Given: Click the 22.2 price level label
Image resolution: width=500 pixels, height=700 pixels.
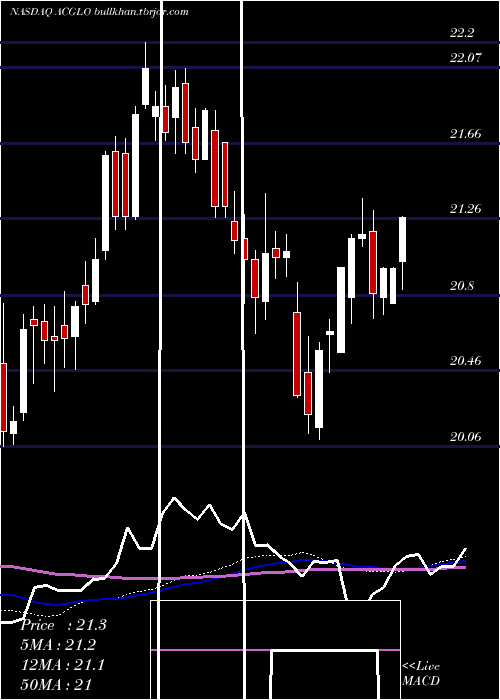Looking at the screenshot, I should pyautogui.click(x=462, y=33).
